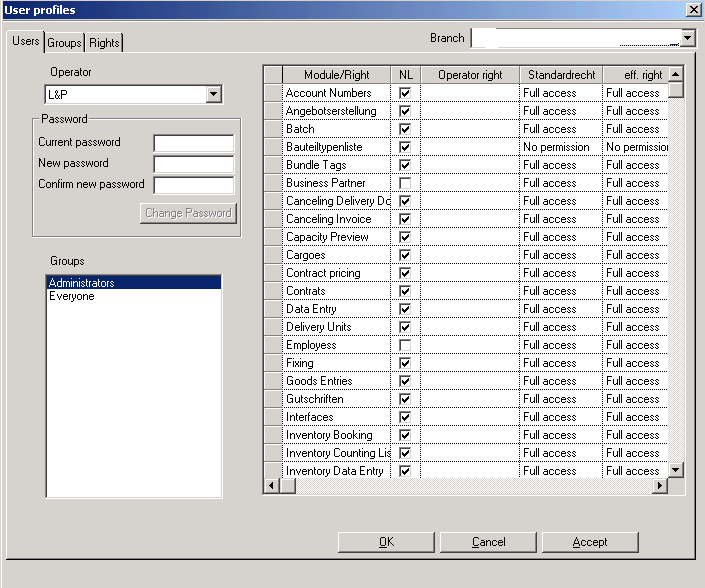Toggle NL checkbox for Account Numbers
The width and height of the screenshot is (705, 588).
[405, 93]
